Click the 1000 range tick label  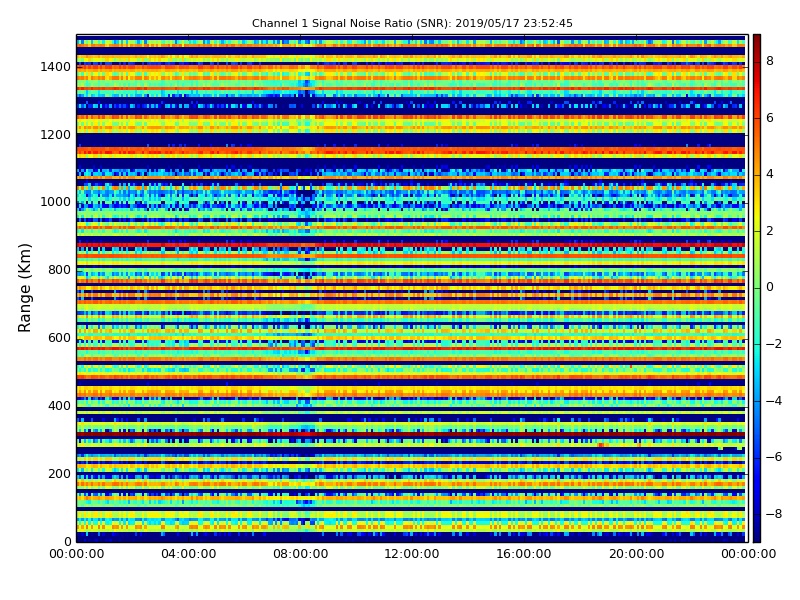[56, 202]
